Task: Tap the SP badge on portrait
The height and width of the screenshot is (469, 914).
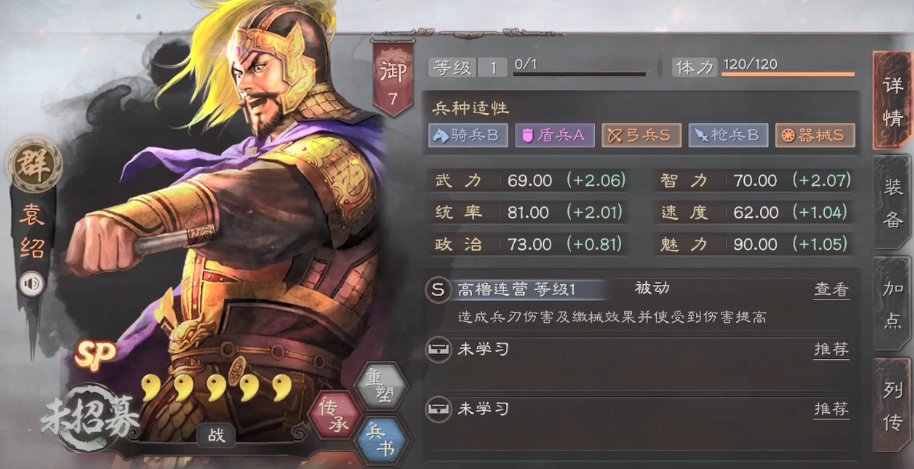Action: (x=94, y=354)
